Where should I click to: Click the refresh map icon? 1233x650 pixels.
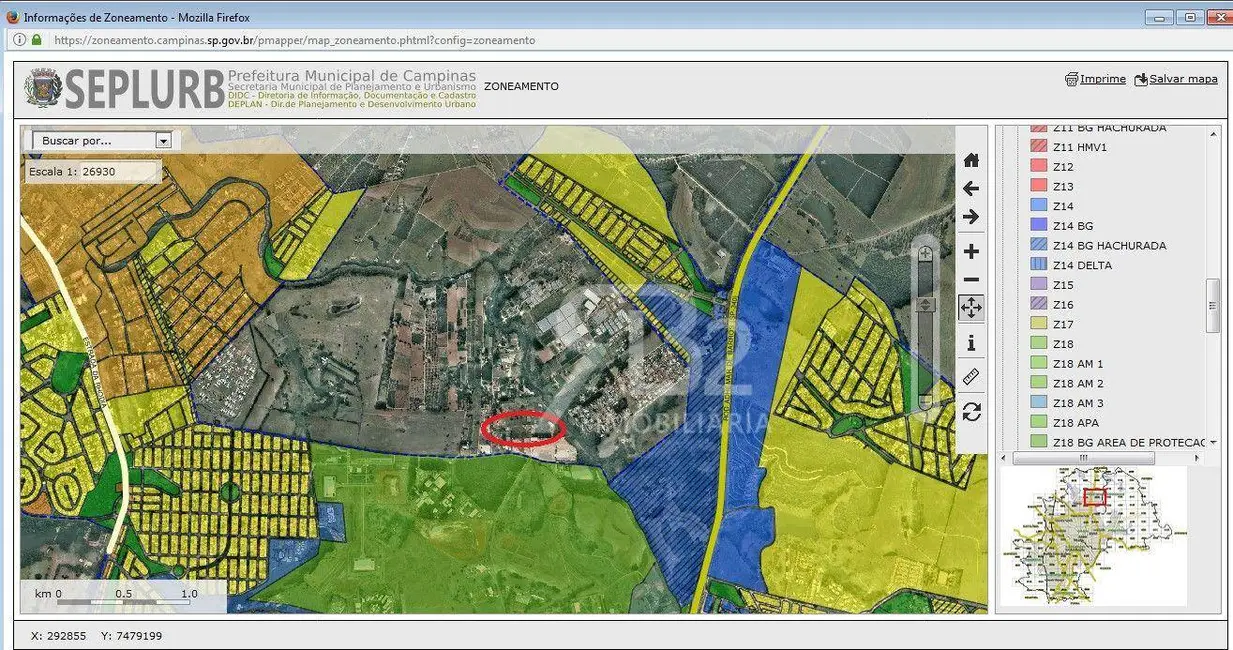(x=971, y=411)
